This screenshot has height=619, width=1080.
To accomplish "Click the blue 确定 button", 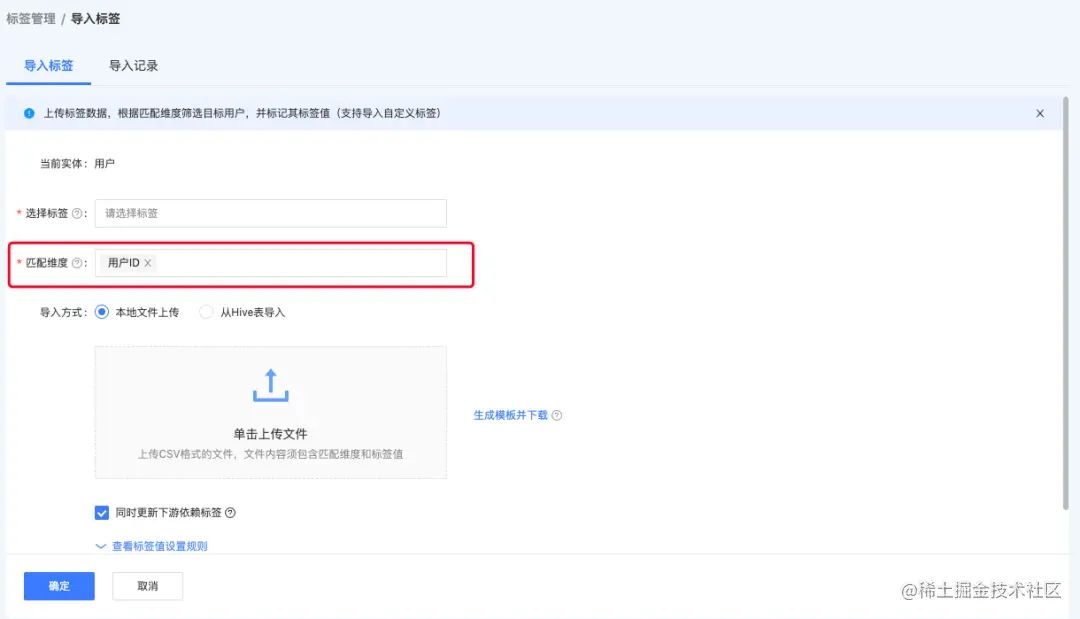I will point(58,586).
